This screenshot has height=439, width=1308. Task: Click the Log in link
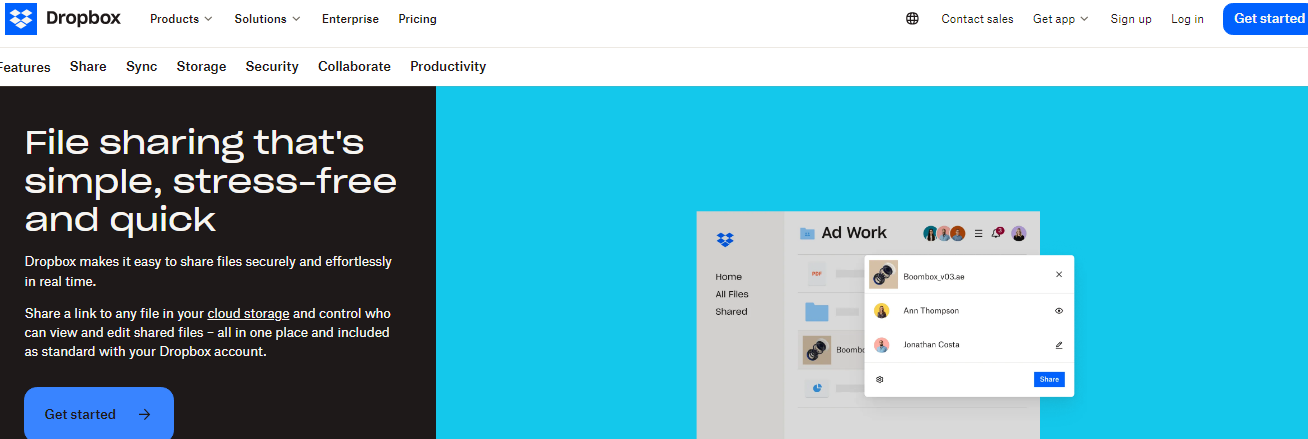pos(1187,19)
